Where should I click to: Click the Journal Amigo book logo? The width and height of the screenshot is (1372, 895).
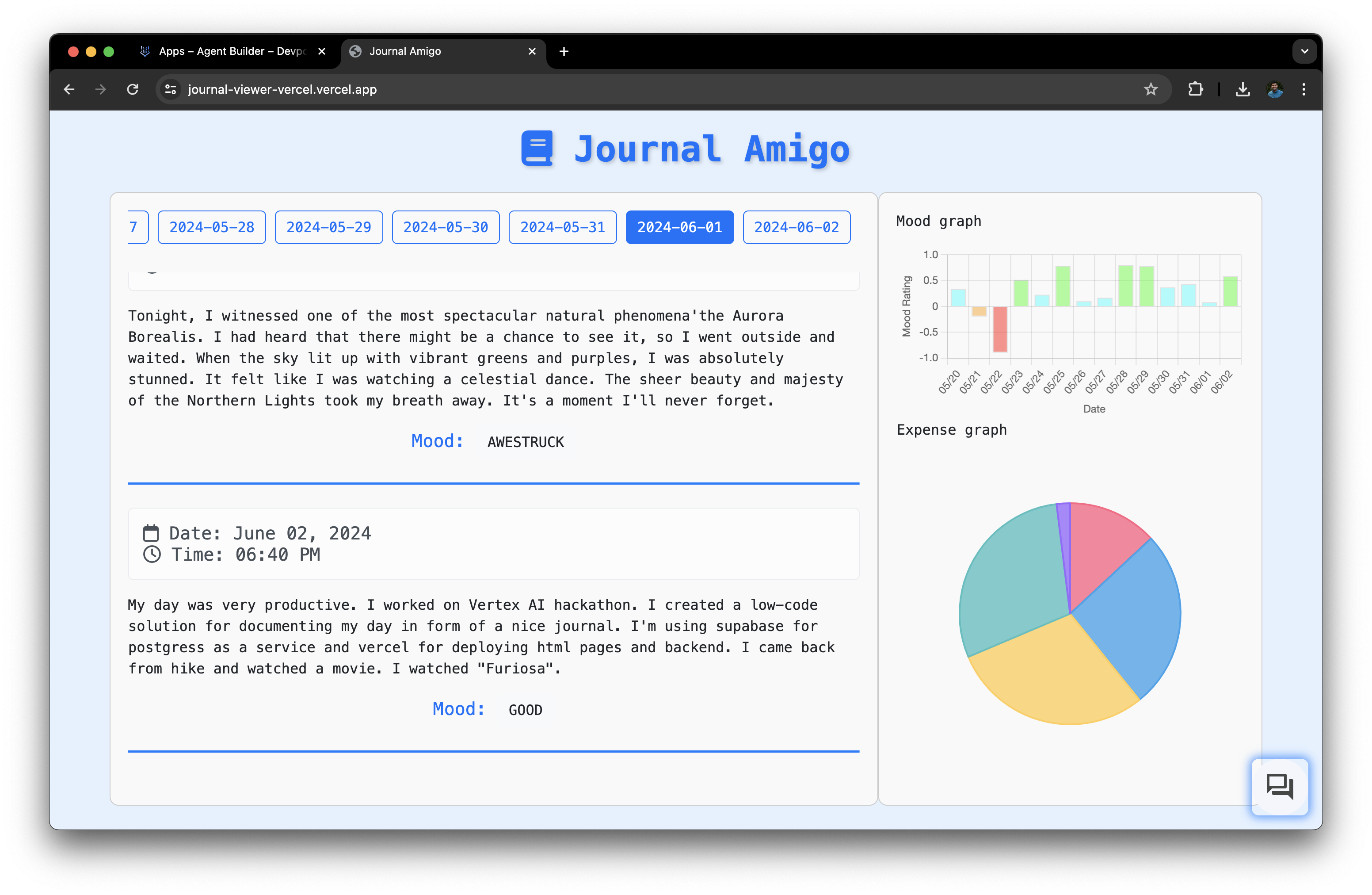537,149
